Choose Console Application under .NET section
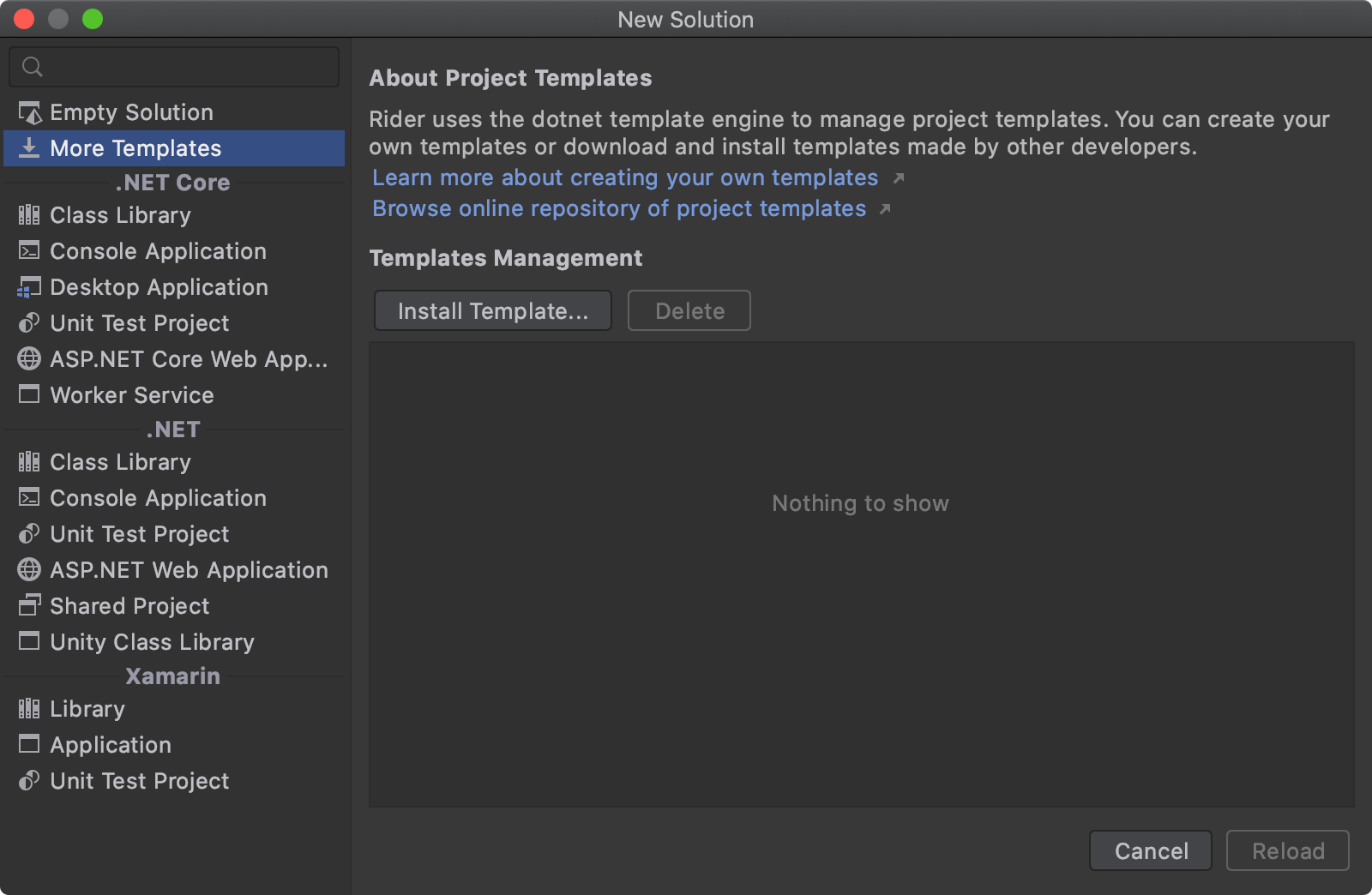The height and width of the screenshot is (895, 1372). pos(174,498)
